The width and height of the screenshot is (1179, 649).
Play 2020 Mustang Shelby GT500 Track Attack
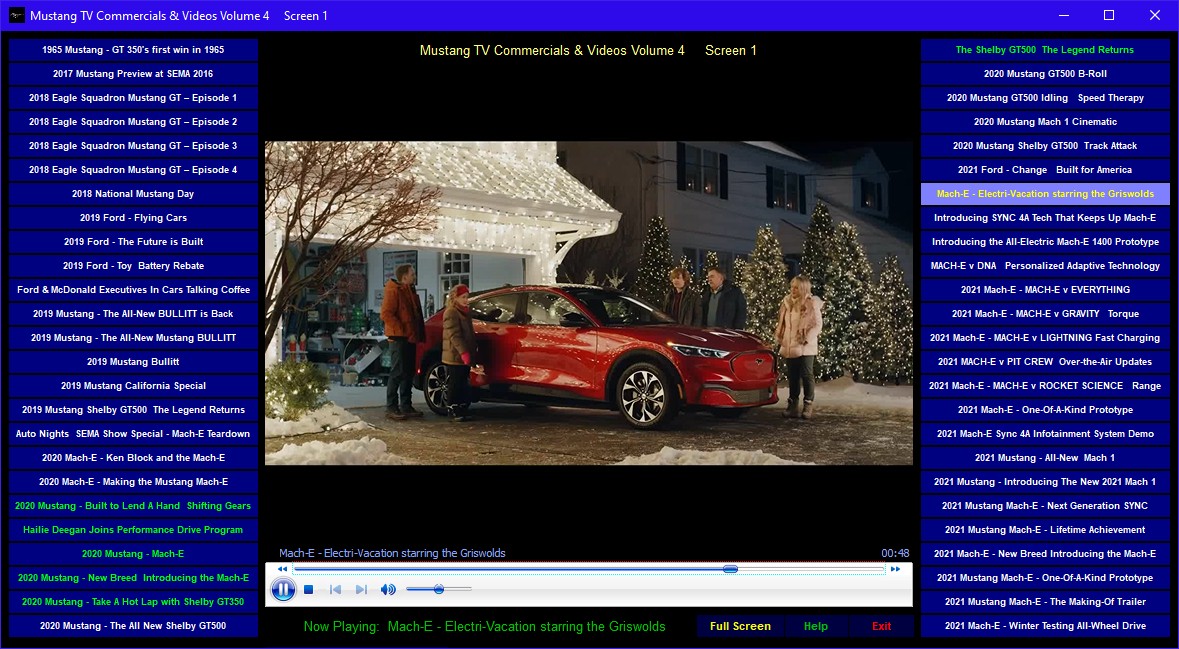coord(1045,146)
